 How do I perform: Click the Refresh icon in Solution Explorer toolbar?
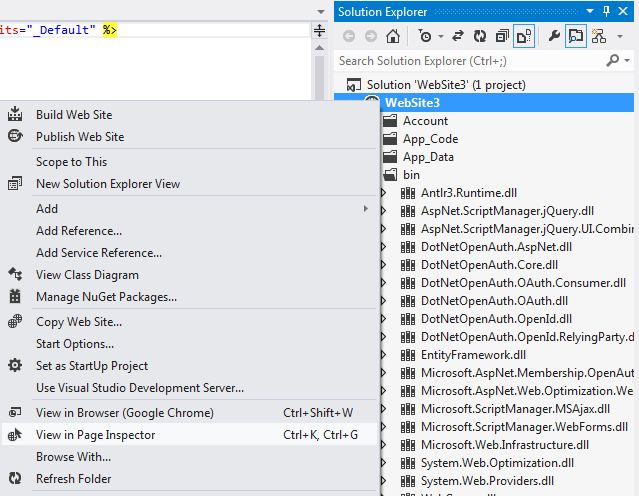tap(480, 36)
